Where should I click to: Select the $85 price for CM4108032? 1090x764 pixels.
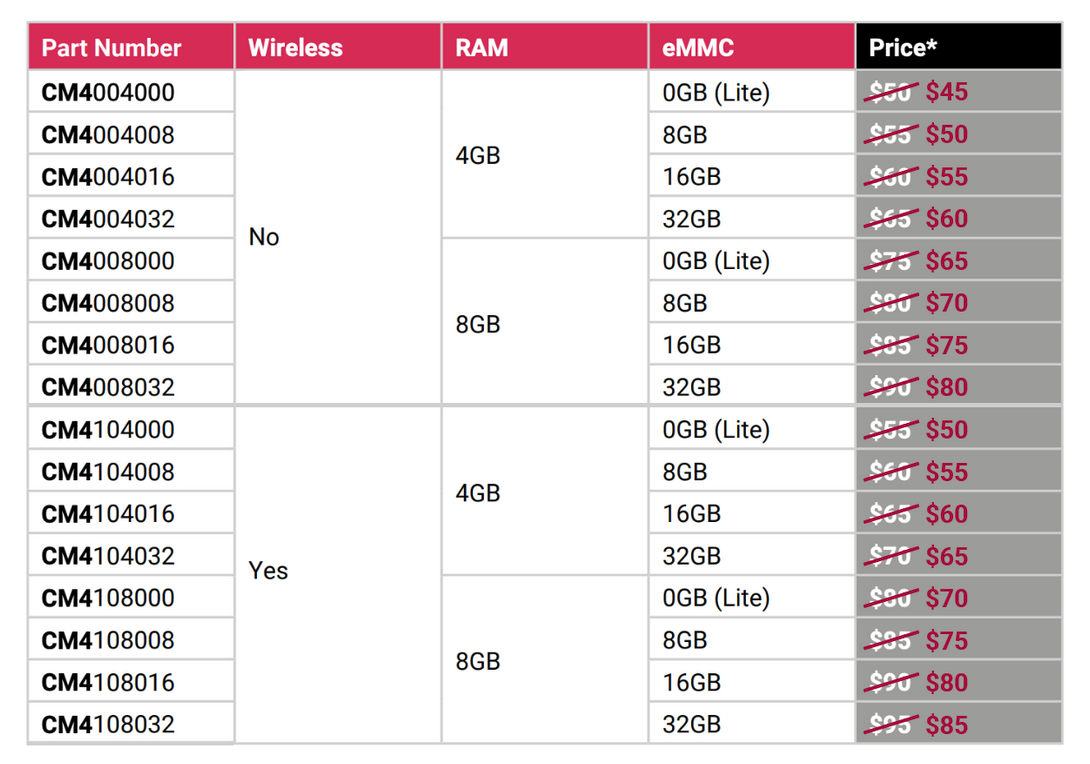pos(946,724)
